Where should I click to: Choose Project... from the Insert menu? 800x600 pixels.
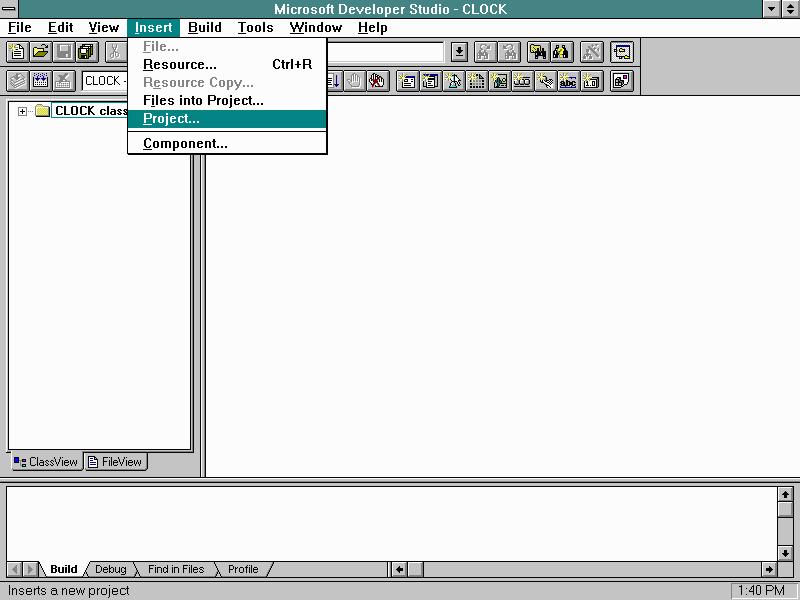click(170, 118)
